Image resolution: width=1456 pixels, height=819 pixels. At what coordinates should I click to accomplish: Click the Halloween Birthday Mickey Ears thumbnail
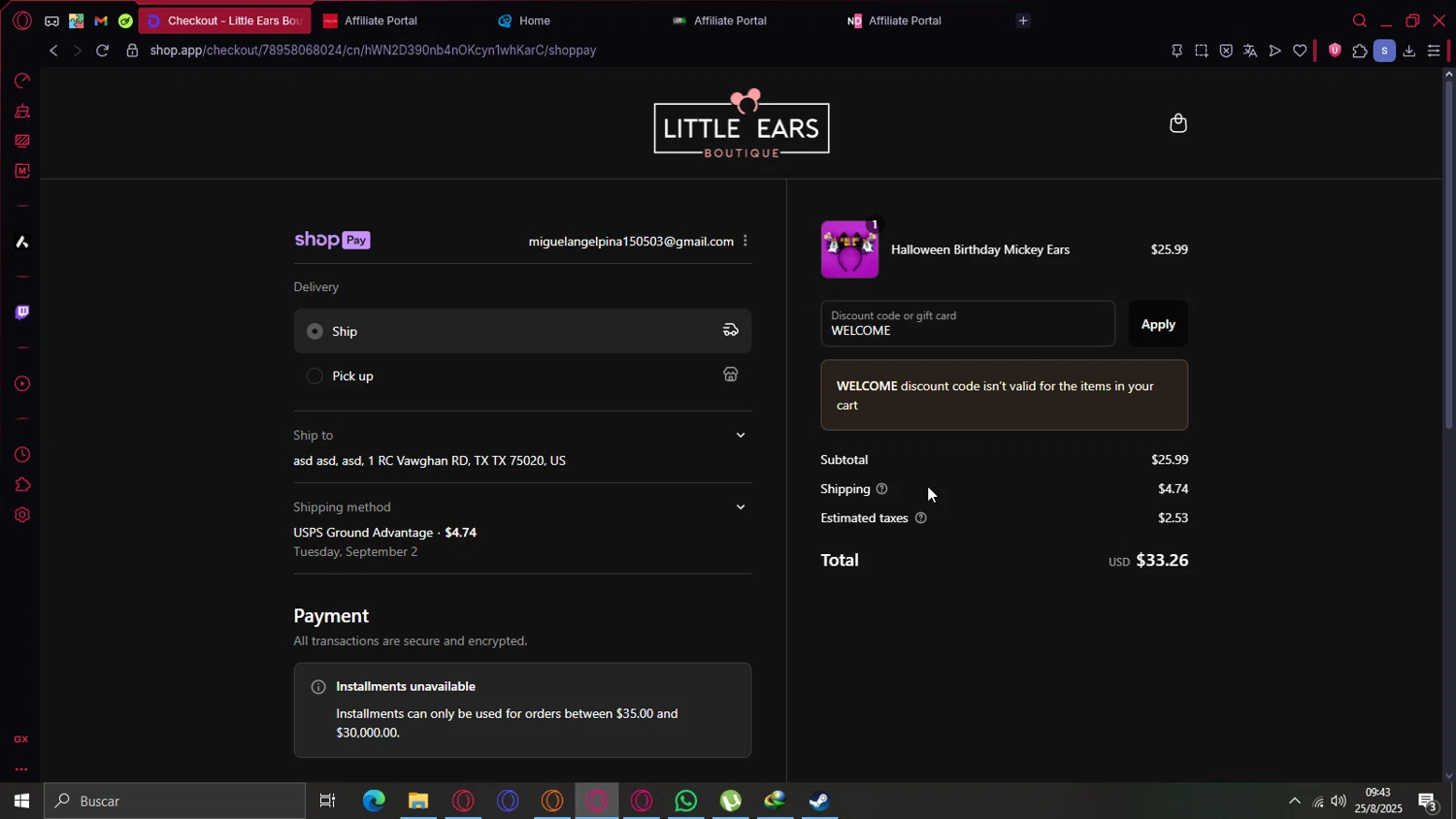tap(850, 249)
